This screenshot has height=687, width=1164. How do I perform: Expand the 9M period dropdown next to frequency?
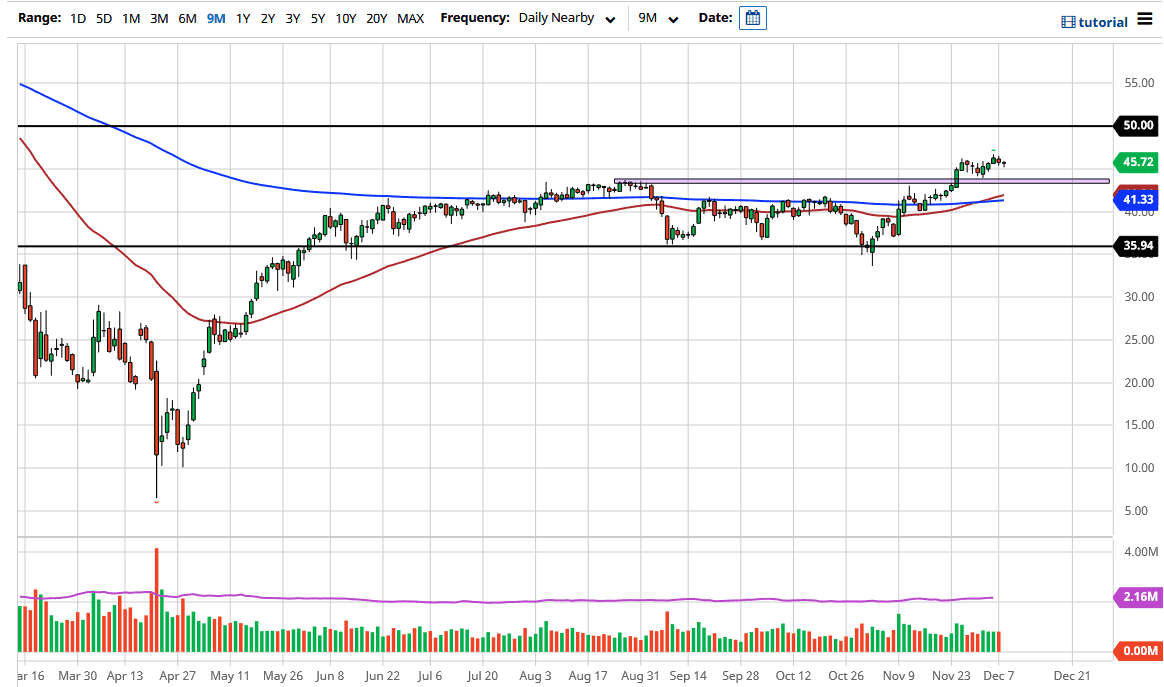(673, 18)
